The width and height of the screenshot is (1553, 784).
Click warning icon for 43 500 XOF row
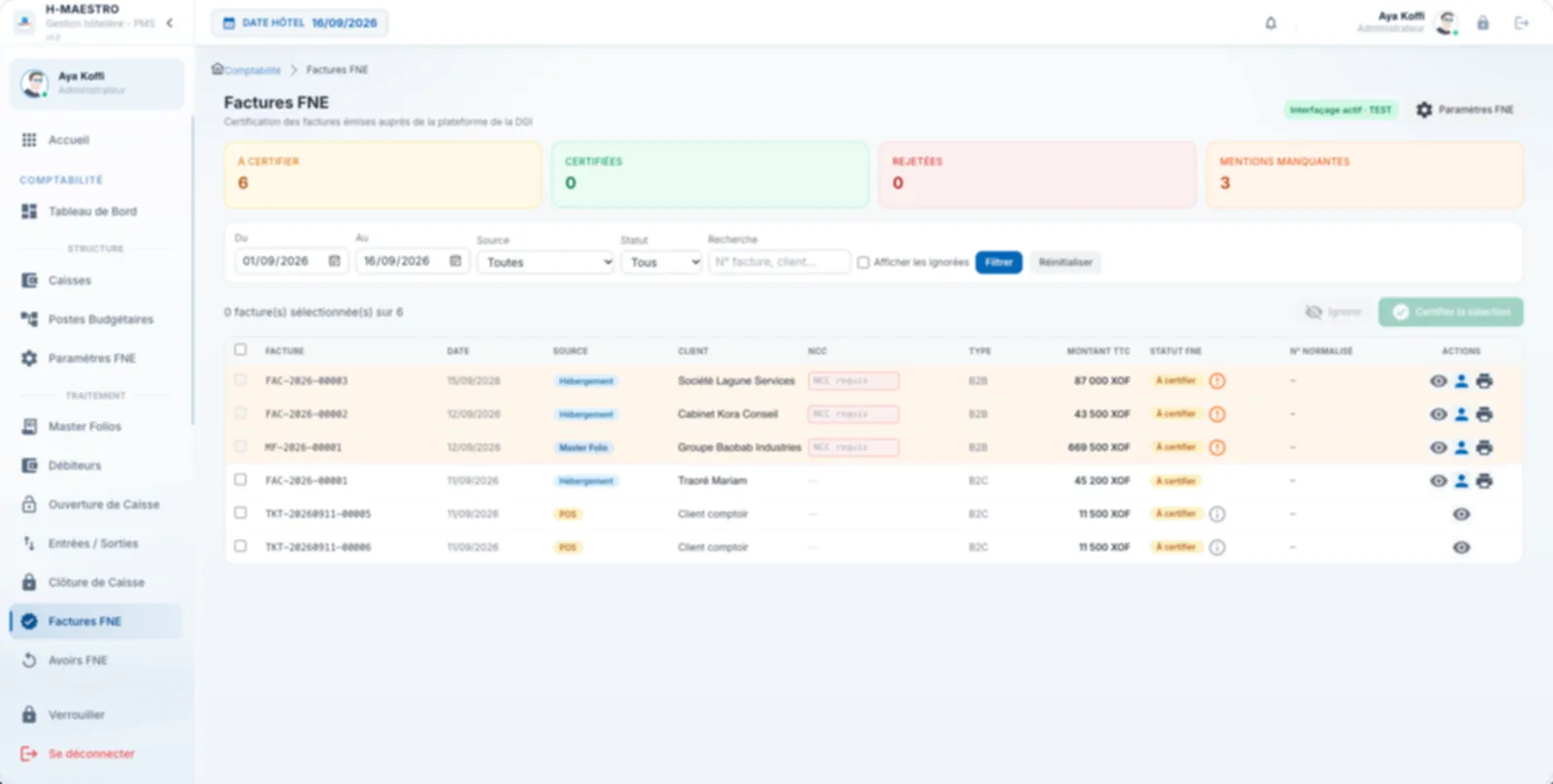click(x=1217, y=414)
